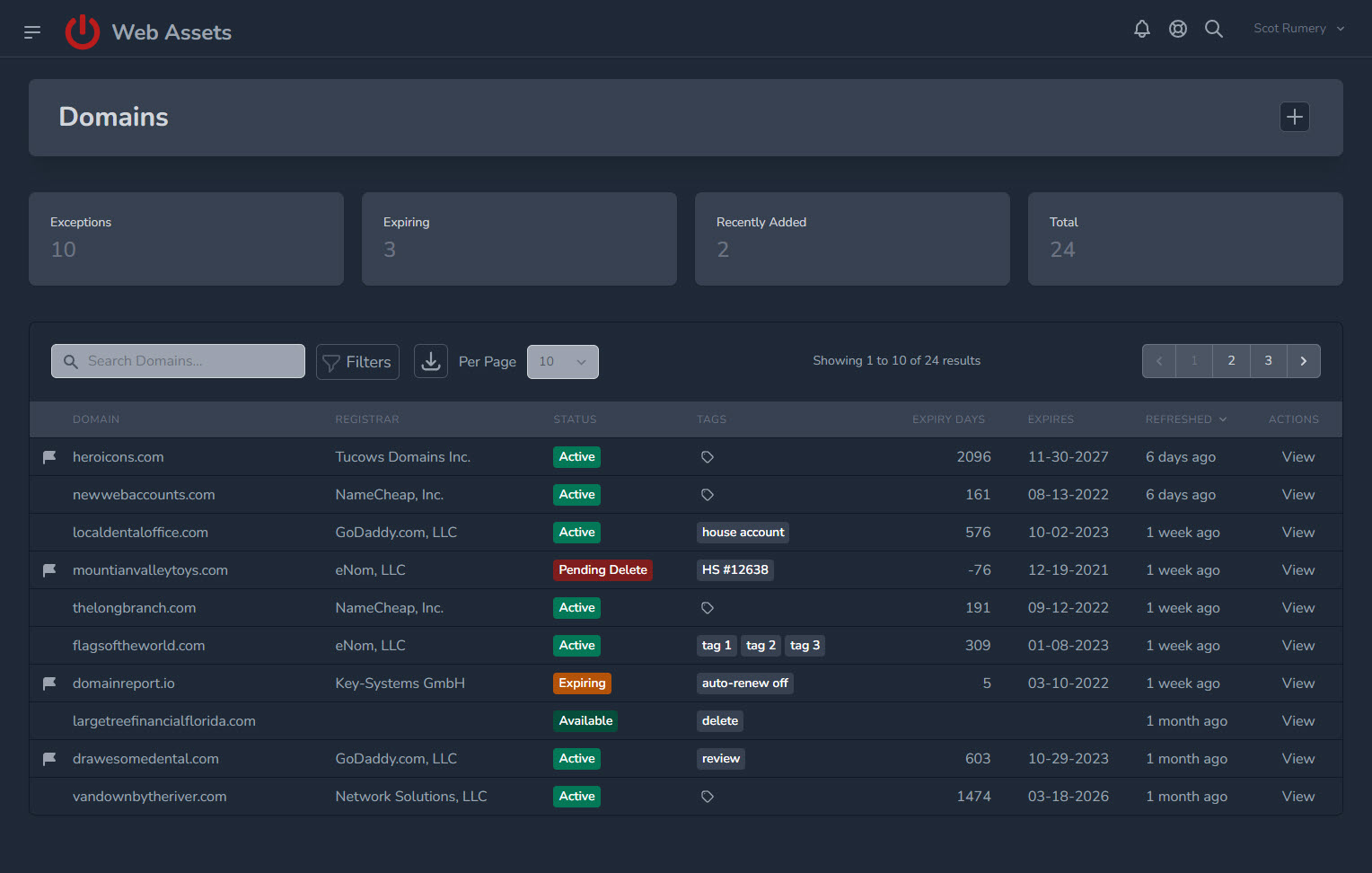Click the tag icon on vandownbytheriver.com row
This screenshot has height=873, width=1372.
pos(708,796)
